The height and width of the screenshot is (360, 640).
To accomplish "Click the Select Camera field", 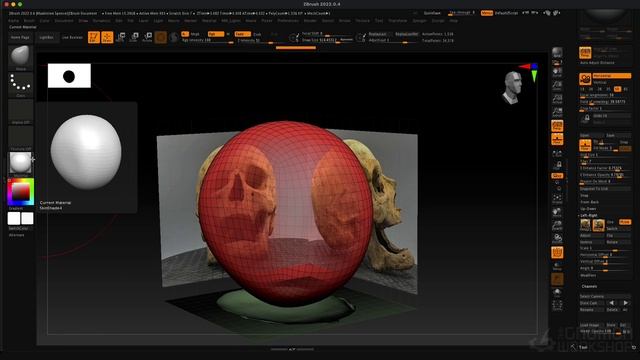I will (605, 296).
